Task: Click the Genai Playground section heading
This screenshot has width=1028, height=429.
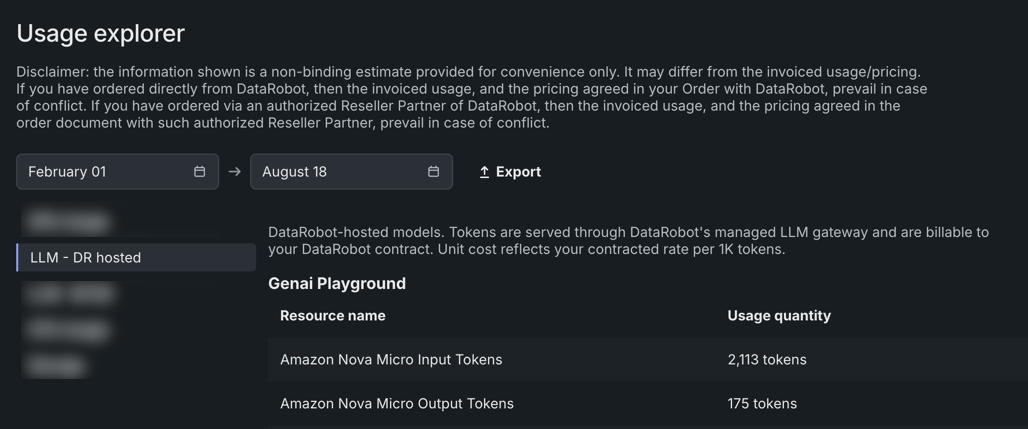Action: point(337,283)
